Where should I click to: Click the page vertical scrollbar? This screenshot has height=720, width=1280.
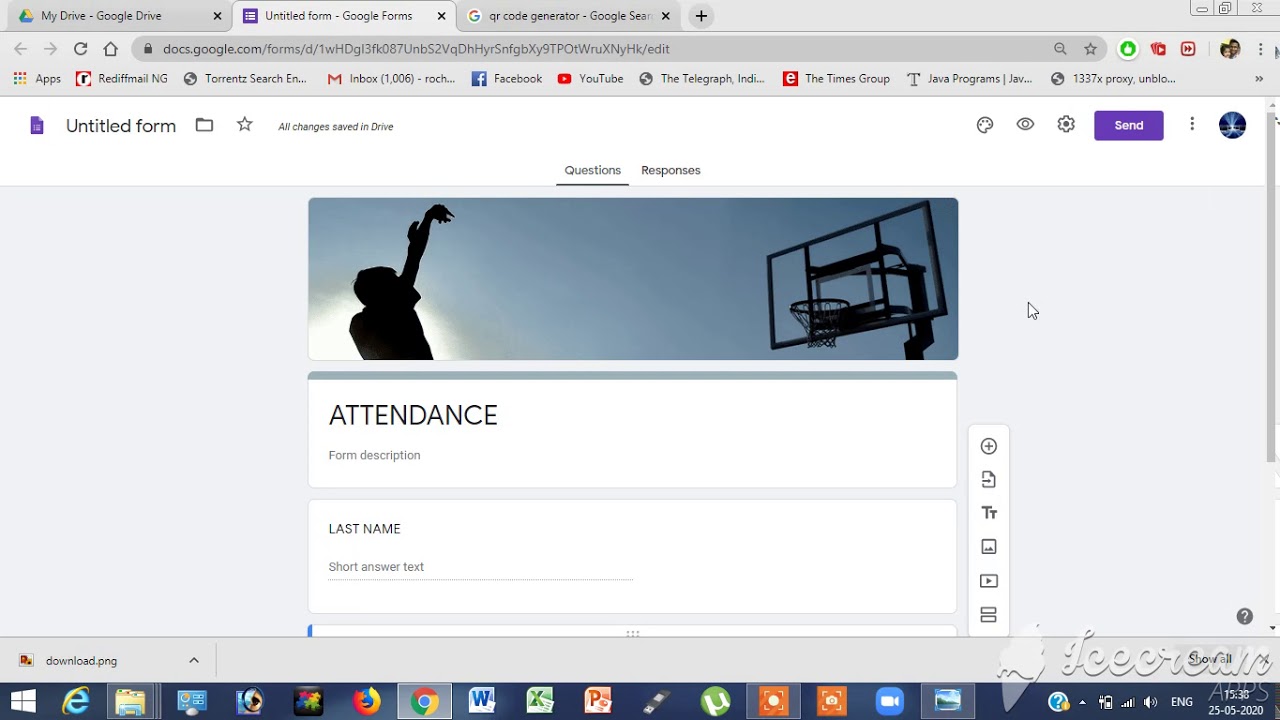pyautogui.click(x=1272, y=288)
